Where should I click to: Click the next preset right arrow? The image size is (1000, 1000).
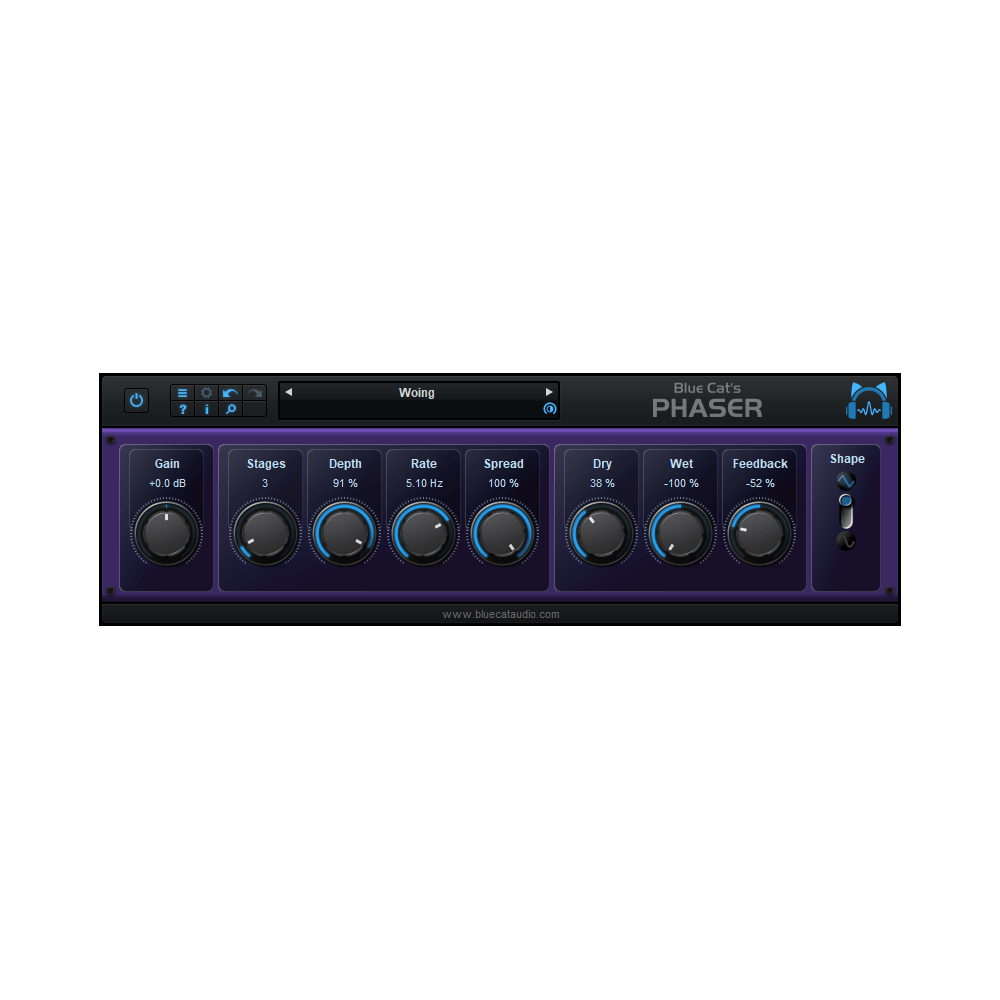click(x=548, y=392)
